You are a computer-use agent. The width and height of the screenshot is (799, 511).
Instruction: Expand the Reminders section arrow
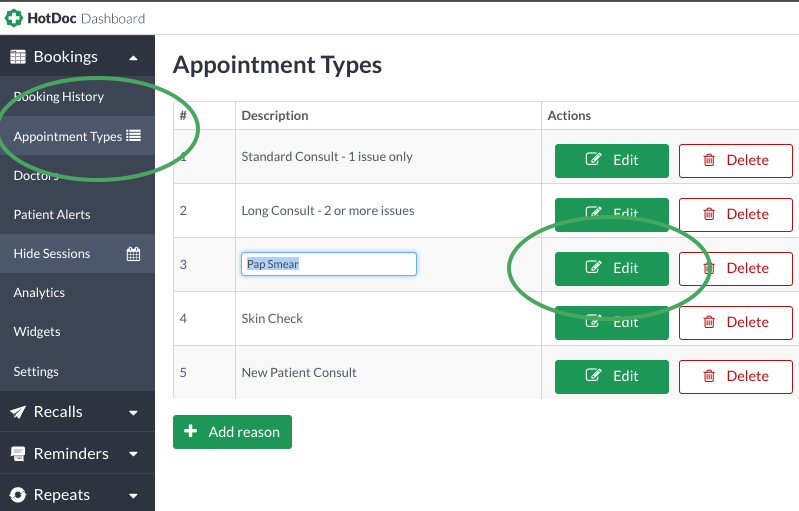click(134, 454)
